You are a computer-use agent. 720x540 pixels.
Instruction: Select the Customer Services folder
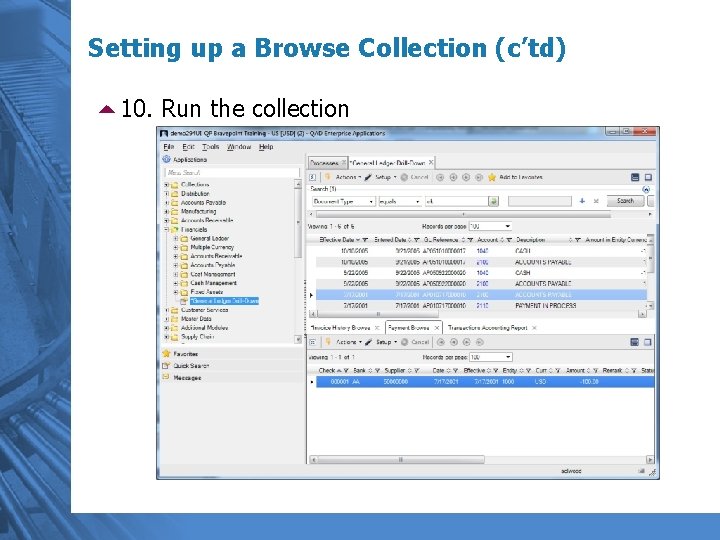pos(204,310)
